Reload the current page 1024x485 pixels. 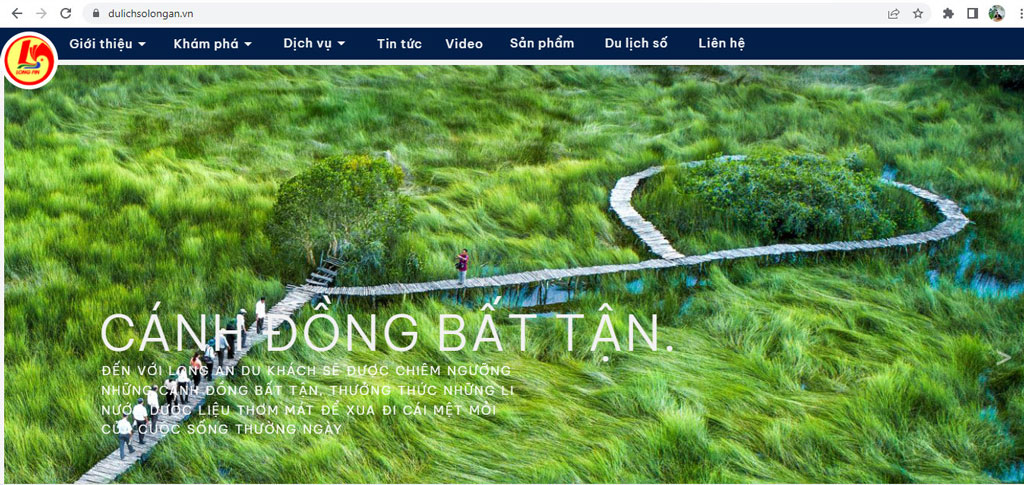point(66,14)
